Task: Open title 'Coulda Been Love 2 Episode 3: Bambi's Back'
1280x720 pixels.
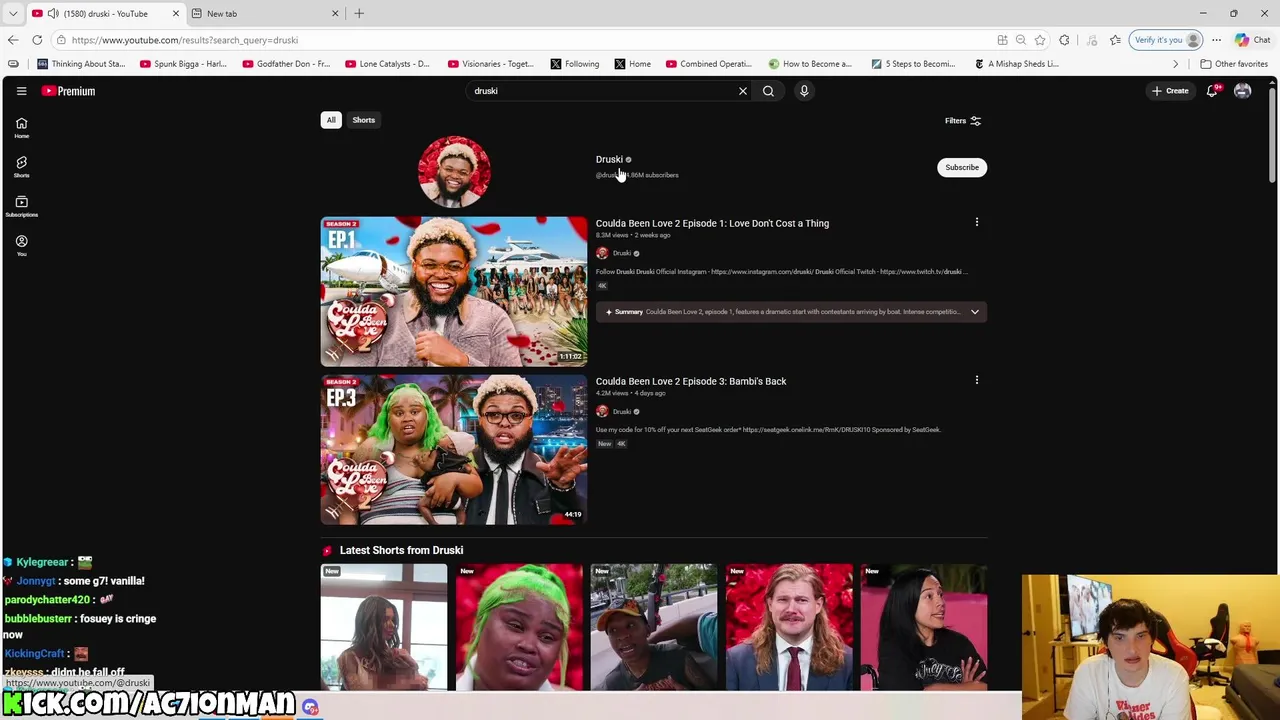Action: 691,381
